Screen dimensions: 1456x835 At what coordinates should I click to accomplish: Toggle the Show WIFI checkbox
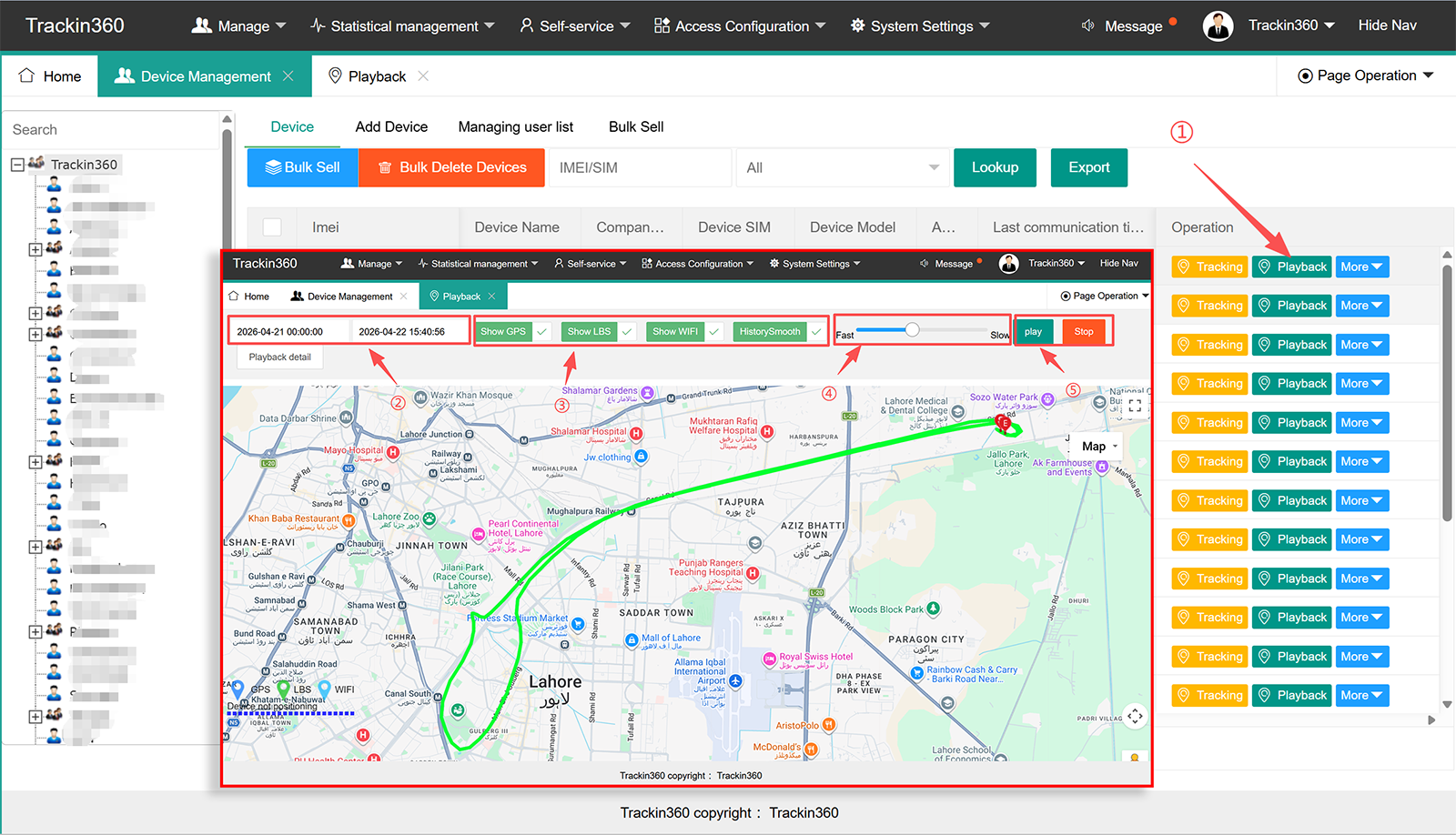(714, 332)
